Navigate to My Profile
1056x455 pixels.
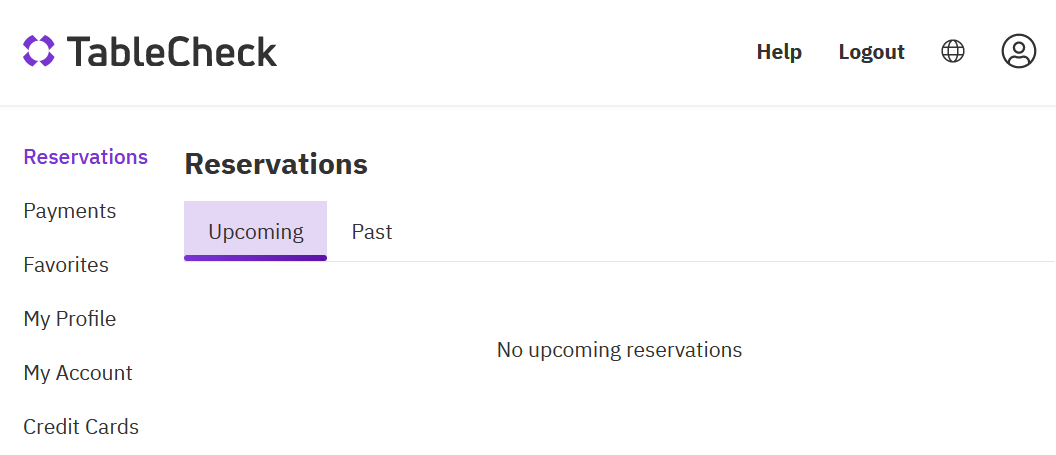[70, 319]
